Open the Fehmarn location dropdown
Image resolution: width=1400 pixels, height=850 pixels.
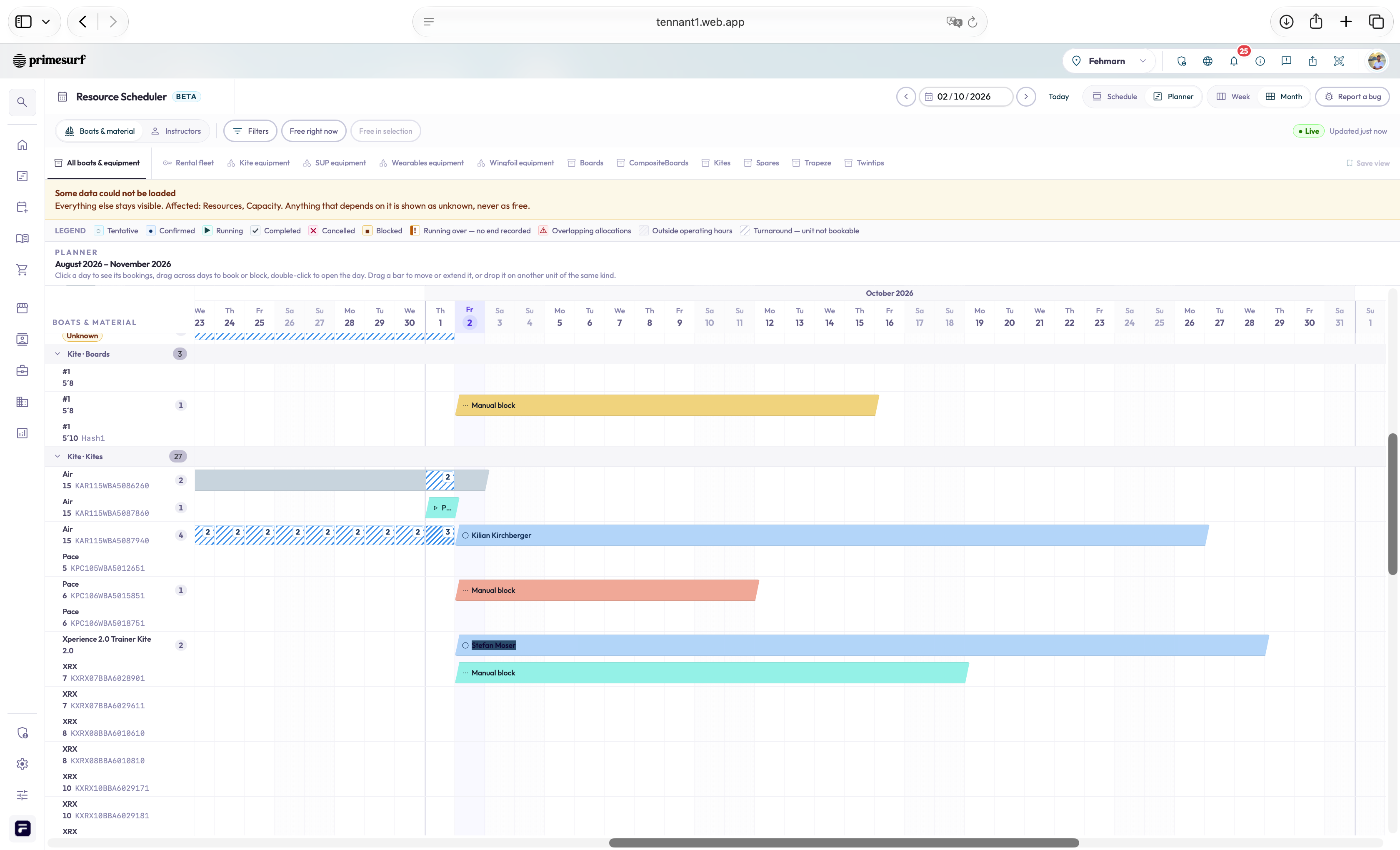pyautogui.click(x=1108, y=61)
